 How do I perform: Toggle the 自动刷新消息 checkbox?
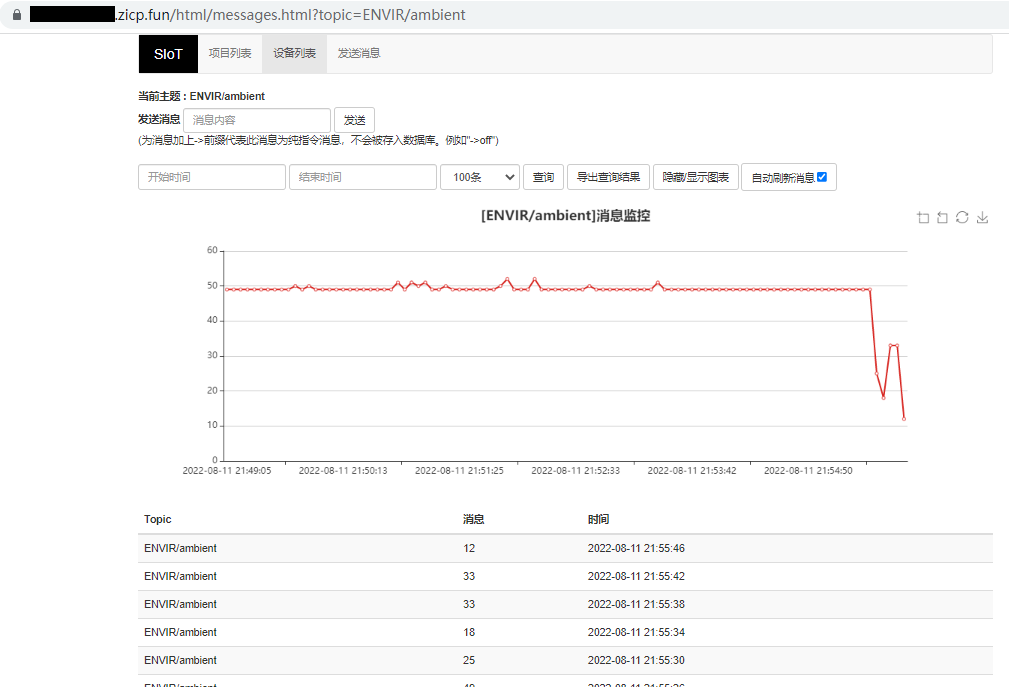822,177
